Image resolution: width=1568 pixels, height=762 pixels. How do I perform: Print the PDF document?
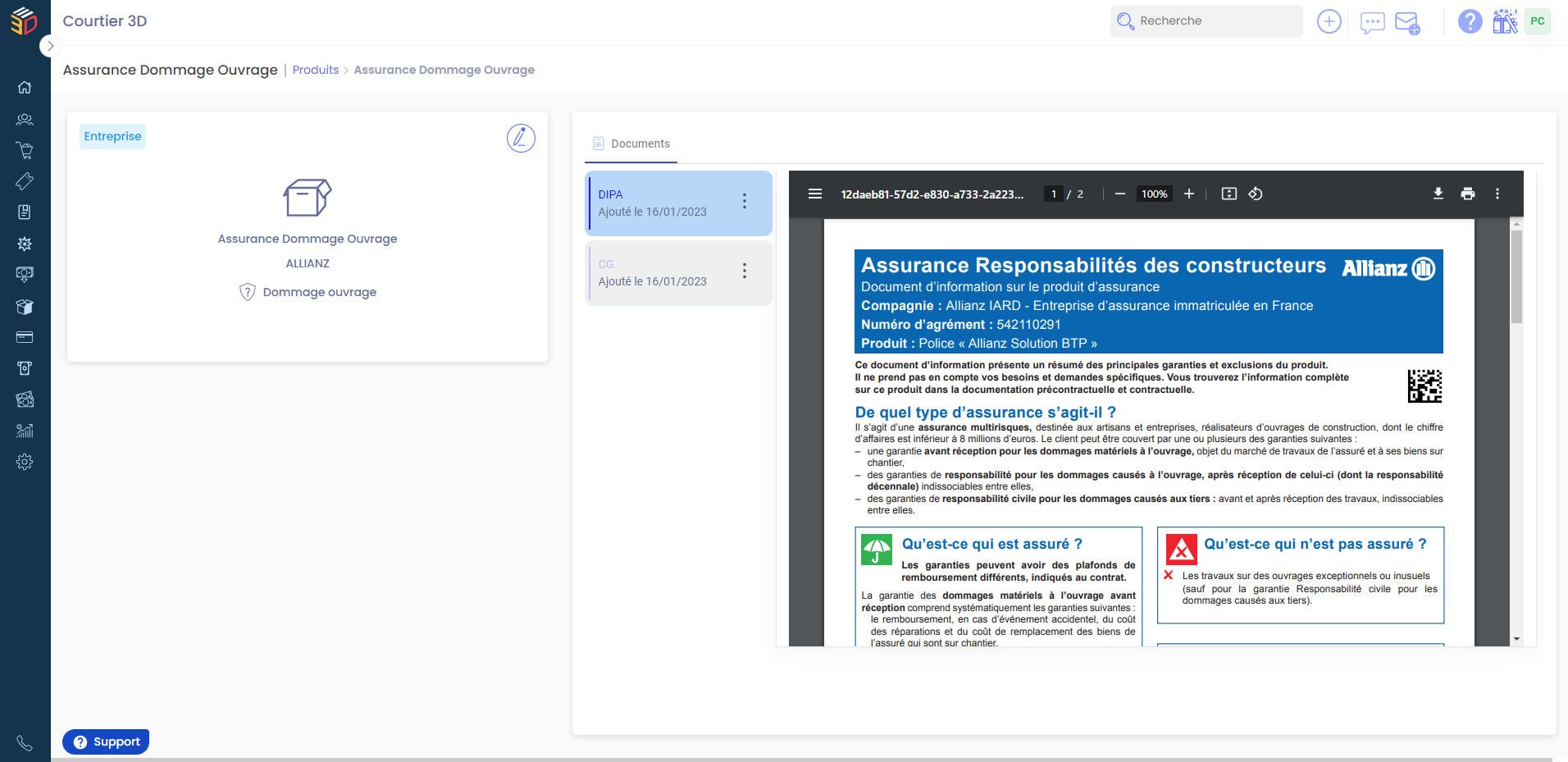click(1467, 194)
